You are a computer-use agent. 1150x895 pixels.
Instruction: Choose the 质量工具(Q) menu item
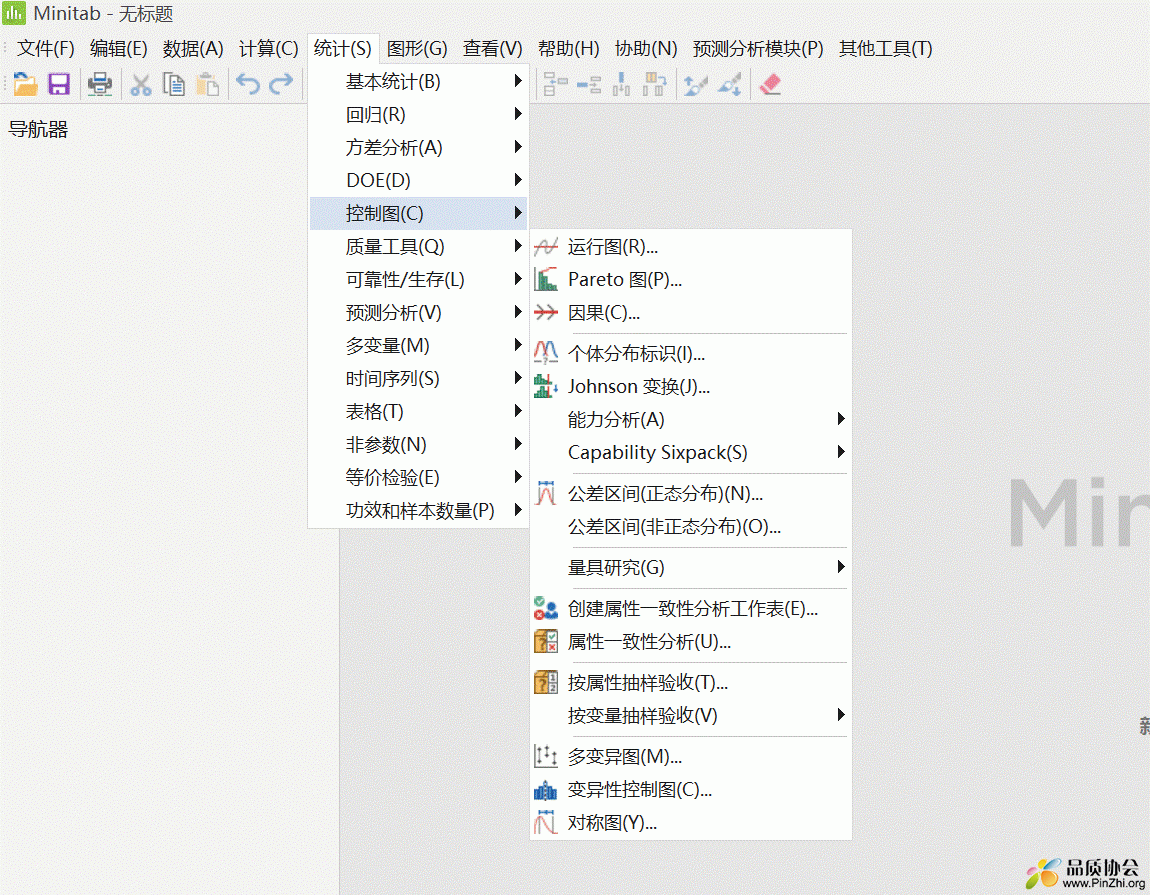418,246
